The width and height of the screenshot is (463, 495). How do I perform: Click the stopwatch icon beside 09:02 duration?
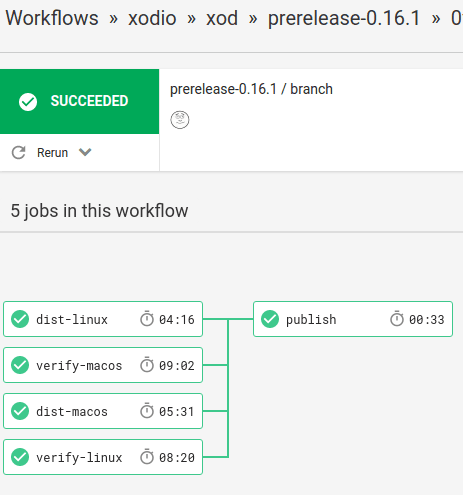(x=147, y=365)
